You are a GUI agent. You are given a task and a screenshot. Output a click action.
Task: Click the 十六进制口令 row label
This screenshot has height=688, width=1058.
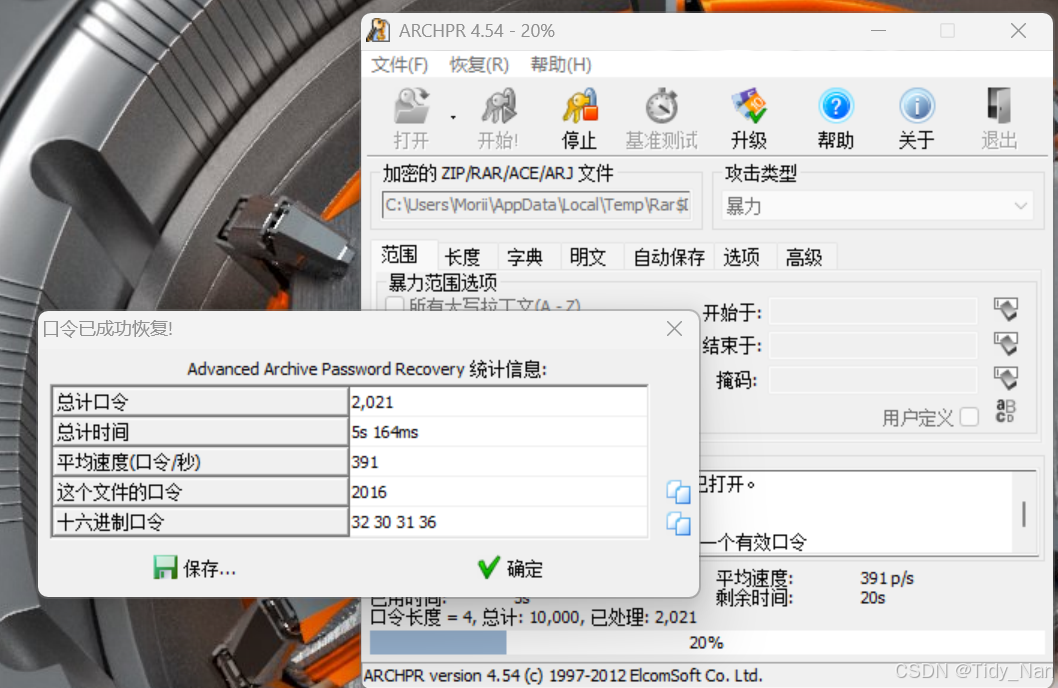[x=200, y=522]
